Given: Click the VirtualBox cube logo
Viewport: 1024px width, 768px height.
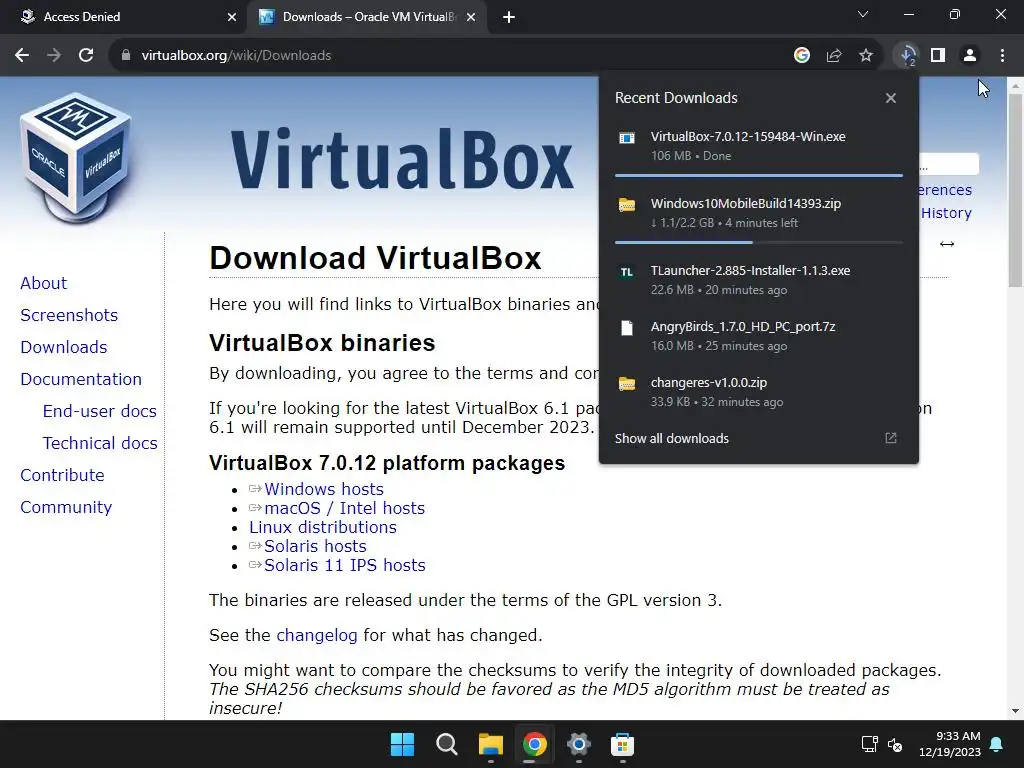Looking at the screenshot, I should coord(75,157).
